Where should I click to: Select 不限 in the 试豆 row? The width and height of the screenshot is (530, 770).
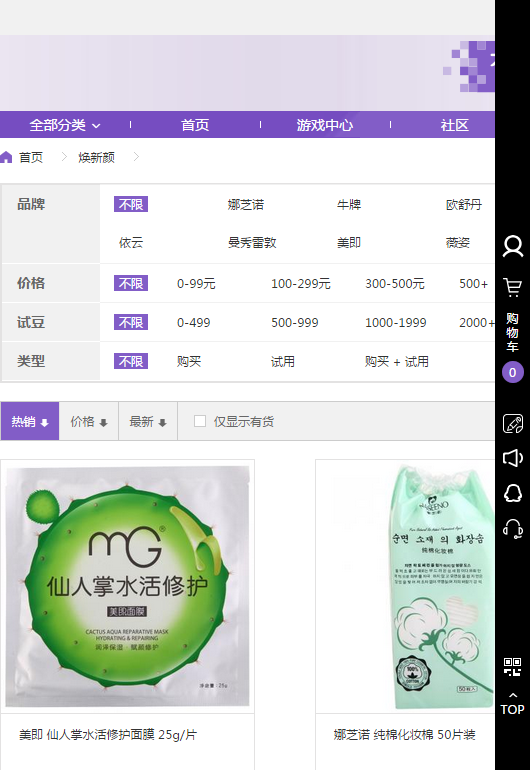pyautogui.click(x=131, y=322)
